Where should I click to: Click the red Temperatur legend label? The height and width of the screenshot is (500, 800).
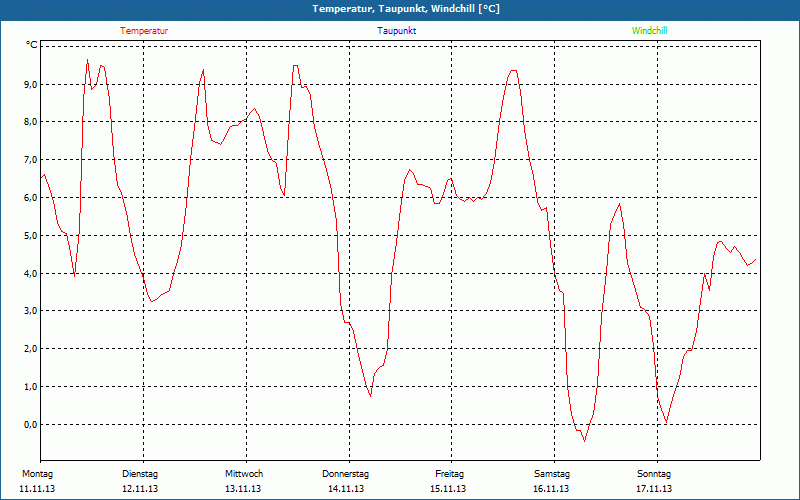click(144, 31)
